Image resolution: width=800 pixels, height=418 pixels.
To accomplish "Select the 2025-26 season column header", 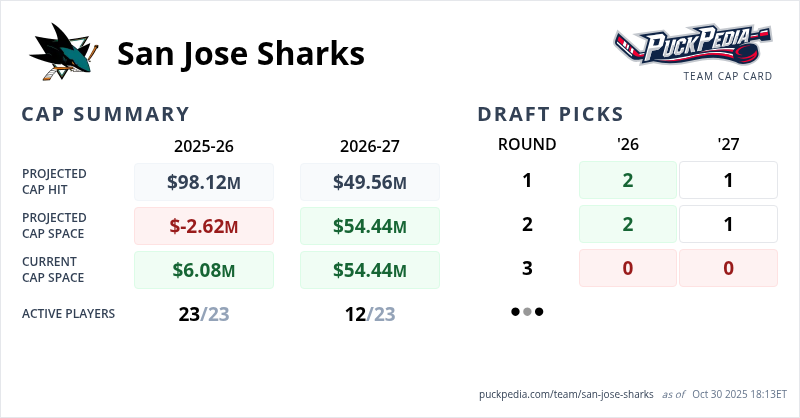I will pos(204,145).
